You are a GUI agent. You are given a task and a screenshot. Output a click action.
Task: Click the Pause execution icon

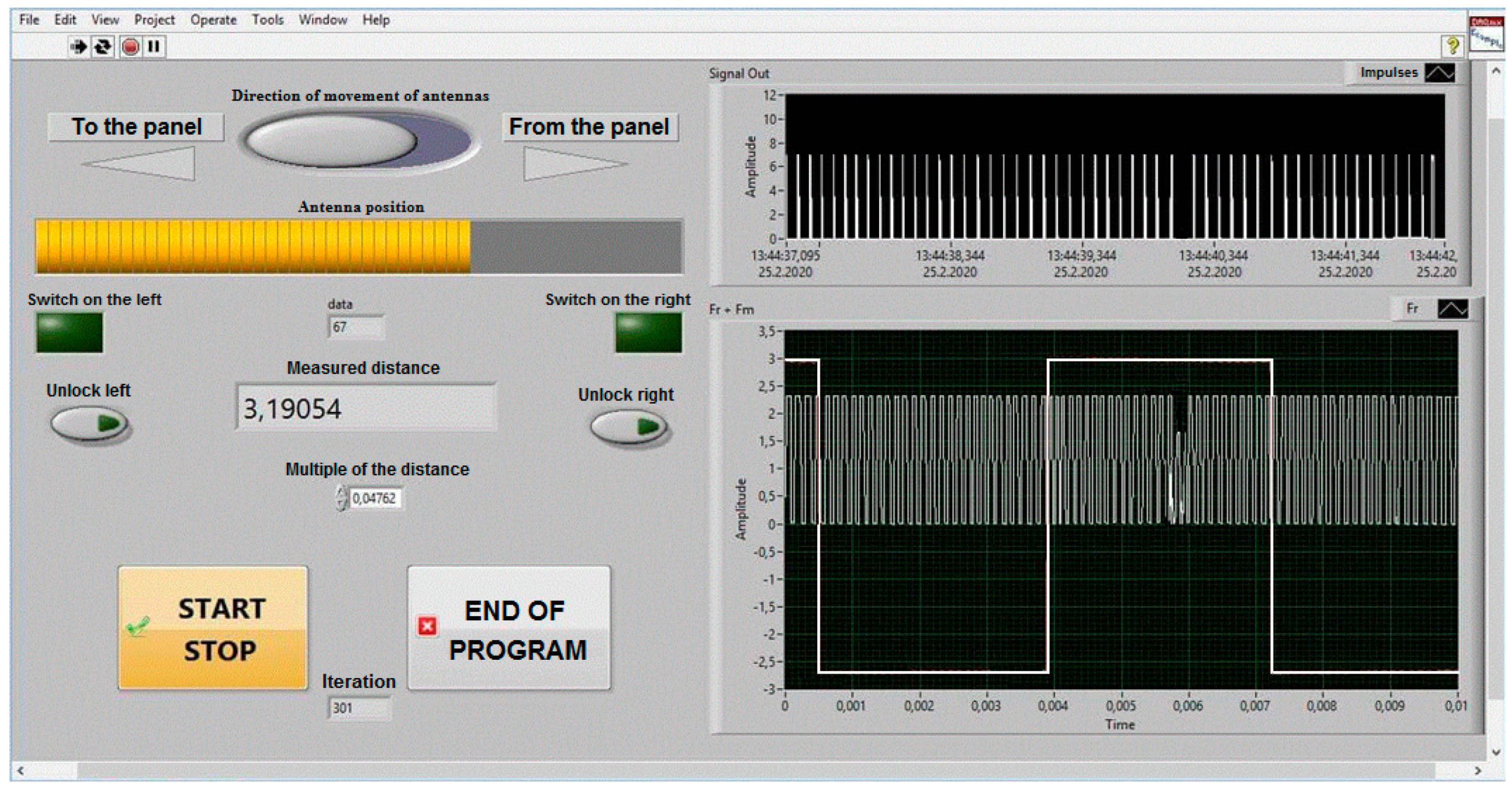pos(154,46)
